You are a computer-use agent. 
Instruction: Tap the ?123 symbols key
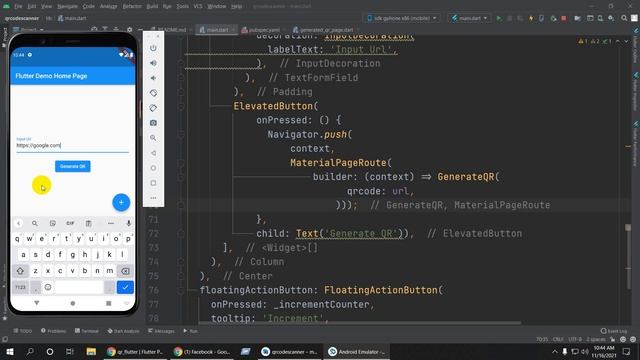point(20,287)
